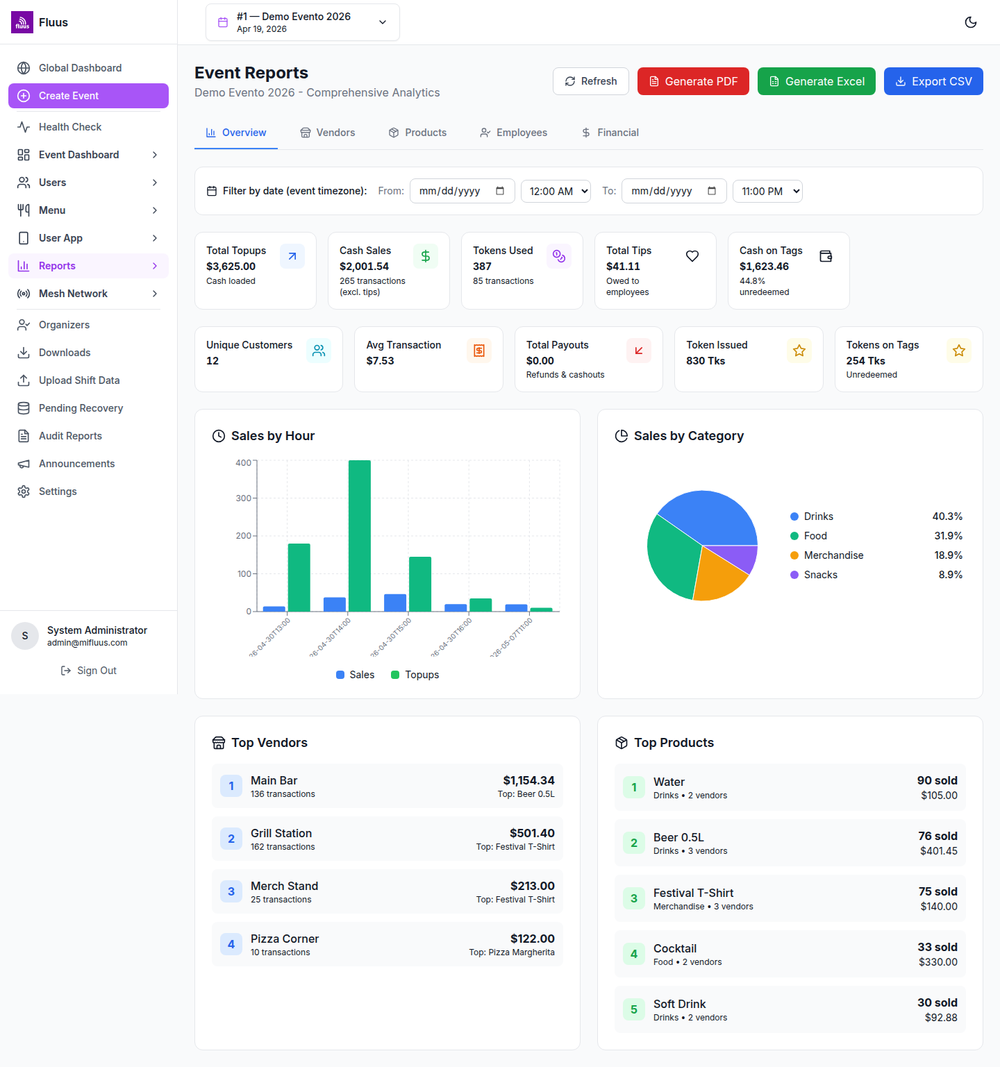1000x1067 pixels.
Task: Click the From date input field
Action: (x=462, y=192)
